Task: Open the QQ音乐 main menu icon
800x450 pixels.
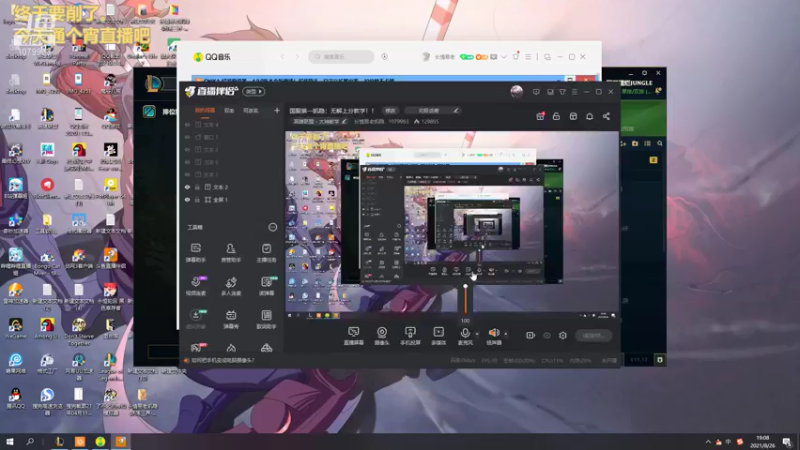Action: tap(528, 57)
